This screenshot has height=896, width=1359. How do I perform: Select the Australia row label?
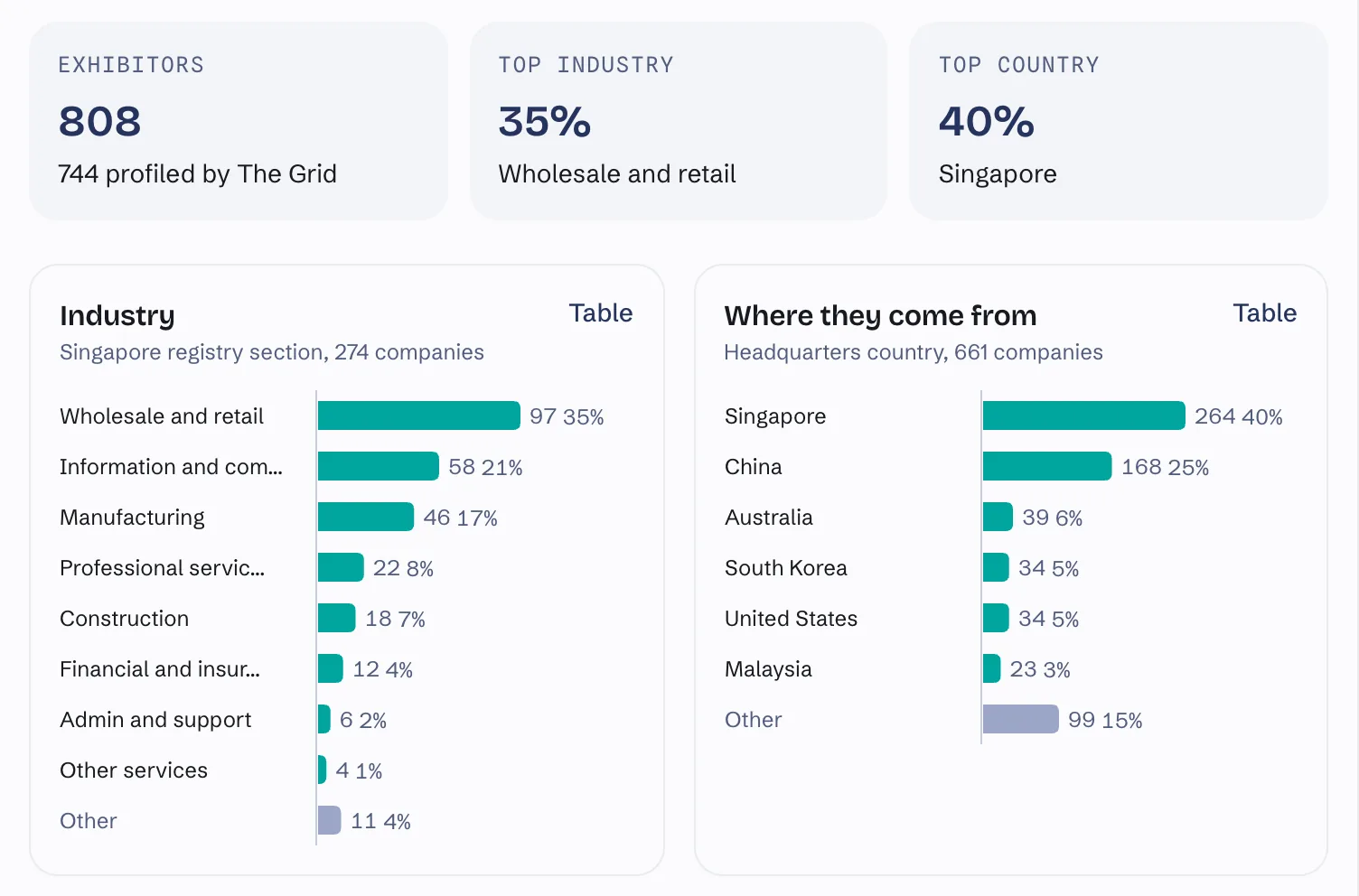click(x=769, y=518)
